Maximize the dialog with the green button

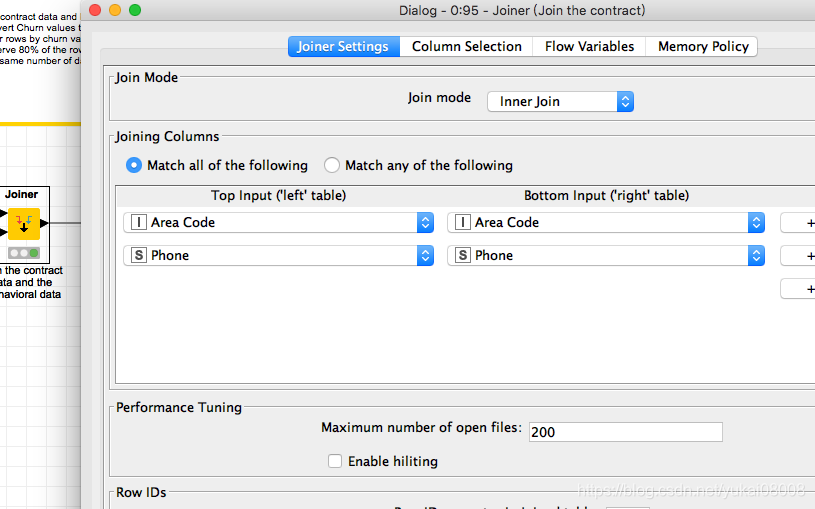tap(135, 10)
